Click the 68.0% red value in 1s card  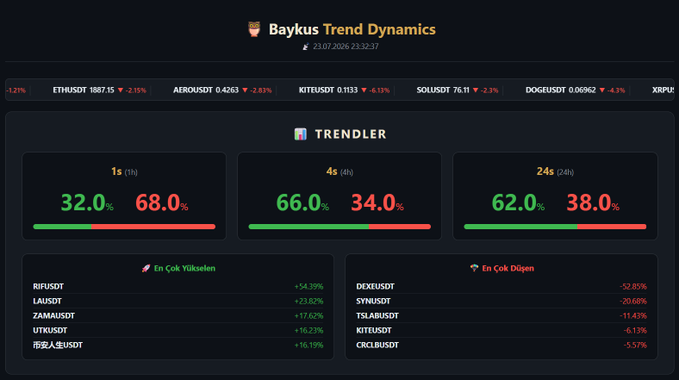pyautogui.click(x=162, y=203)
